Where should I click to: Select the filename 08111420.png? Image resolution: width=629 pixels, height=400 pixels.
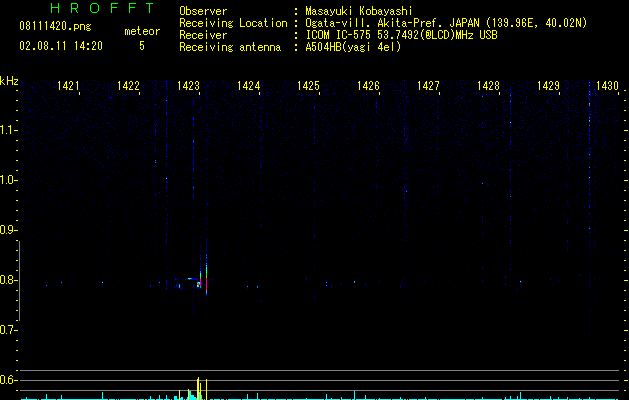55,27
